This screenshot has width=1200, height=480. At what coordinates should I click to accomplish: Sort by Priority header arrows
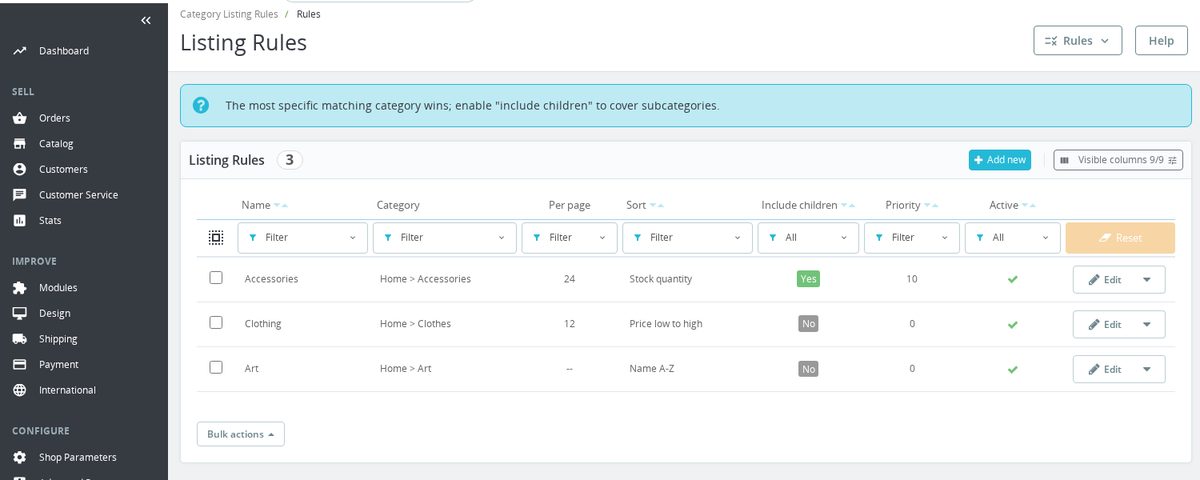931,205
